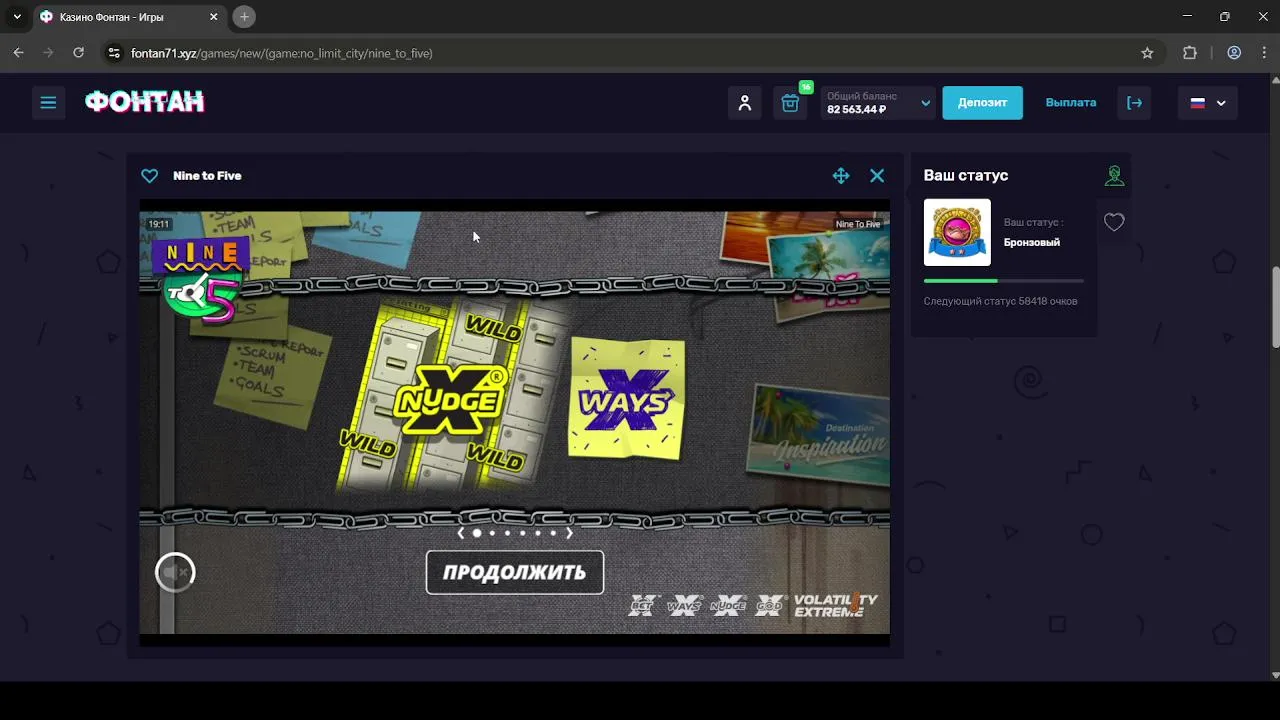Toggle fullscreen for the game window

point(841,176)
